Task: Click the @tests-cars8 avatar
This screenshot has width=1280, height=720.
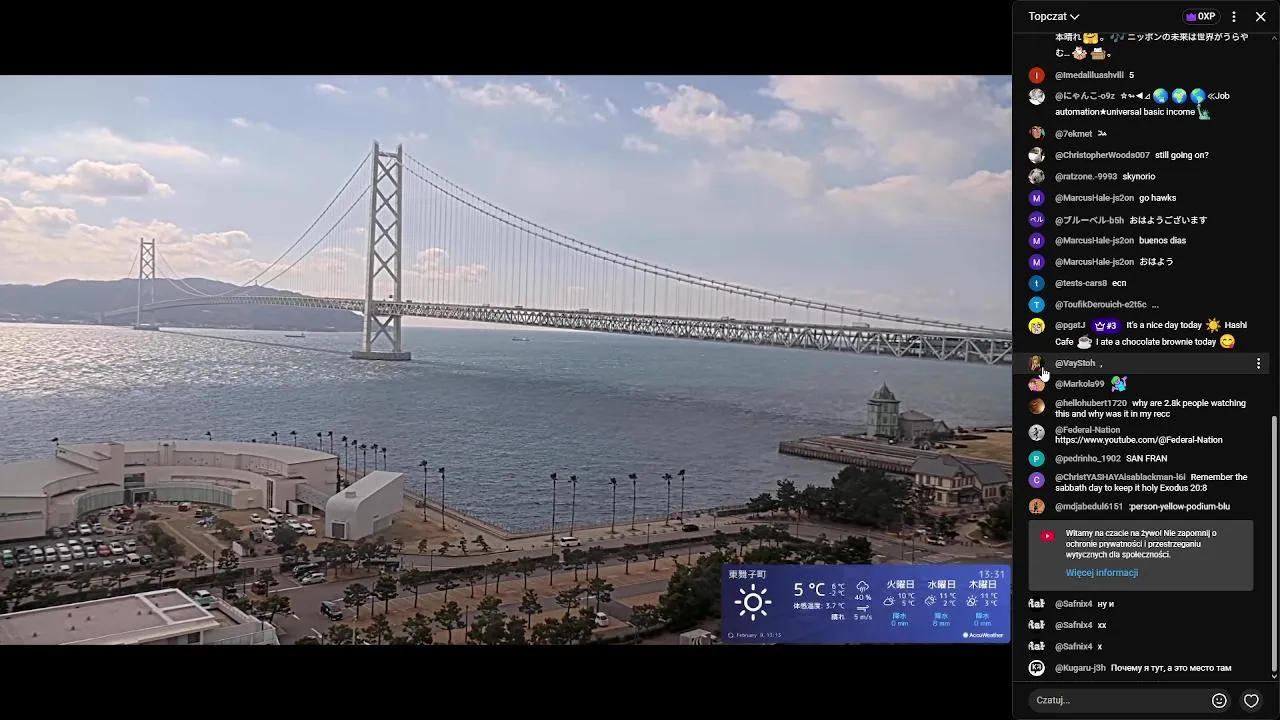Action: point(1037,283)
